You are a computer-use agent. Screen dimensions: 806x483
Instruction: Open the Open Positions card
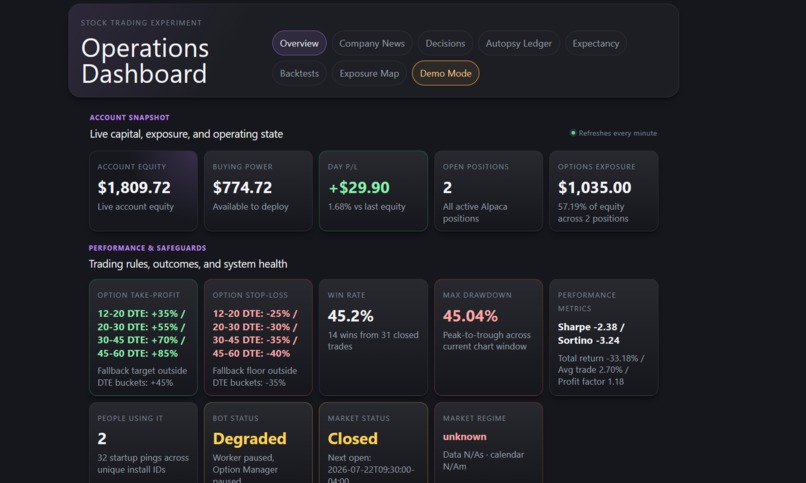pos(488,191)
